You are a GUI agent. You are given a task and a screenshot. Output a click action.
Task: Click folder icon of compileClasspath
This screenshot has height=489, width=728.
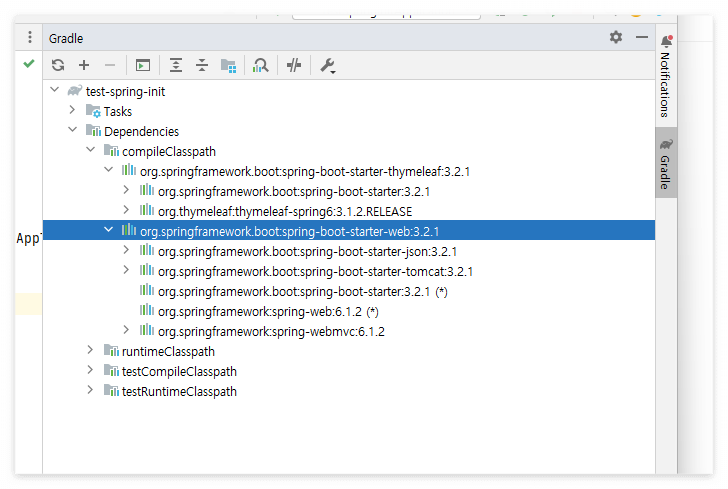click(x=111, y=150)
